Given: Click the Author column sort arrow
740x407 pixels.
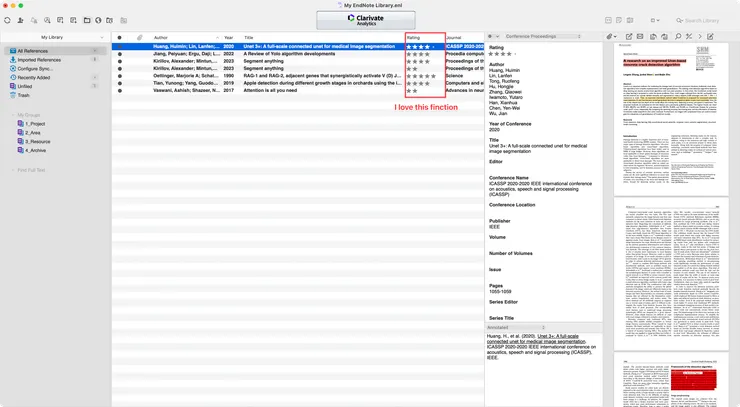Looking at the screenshot, I should pyautogui.click(x=217, y=37).
